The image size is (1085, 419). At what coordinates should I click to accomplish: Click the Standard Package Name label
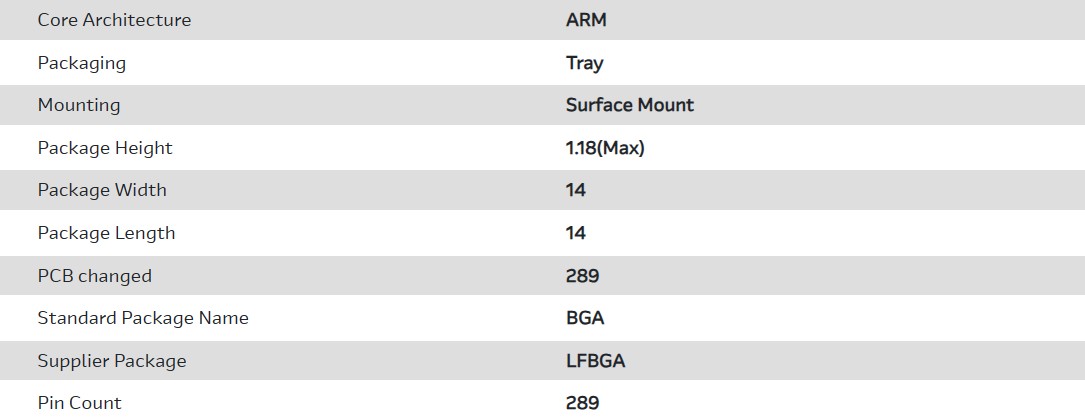click(x=143, y=318)
